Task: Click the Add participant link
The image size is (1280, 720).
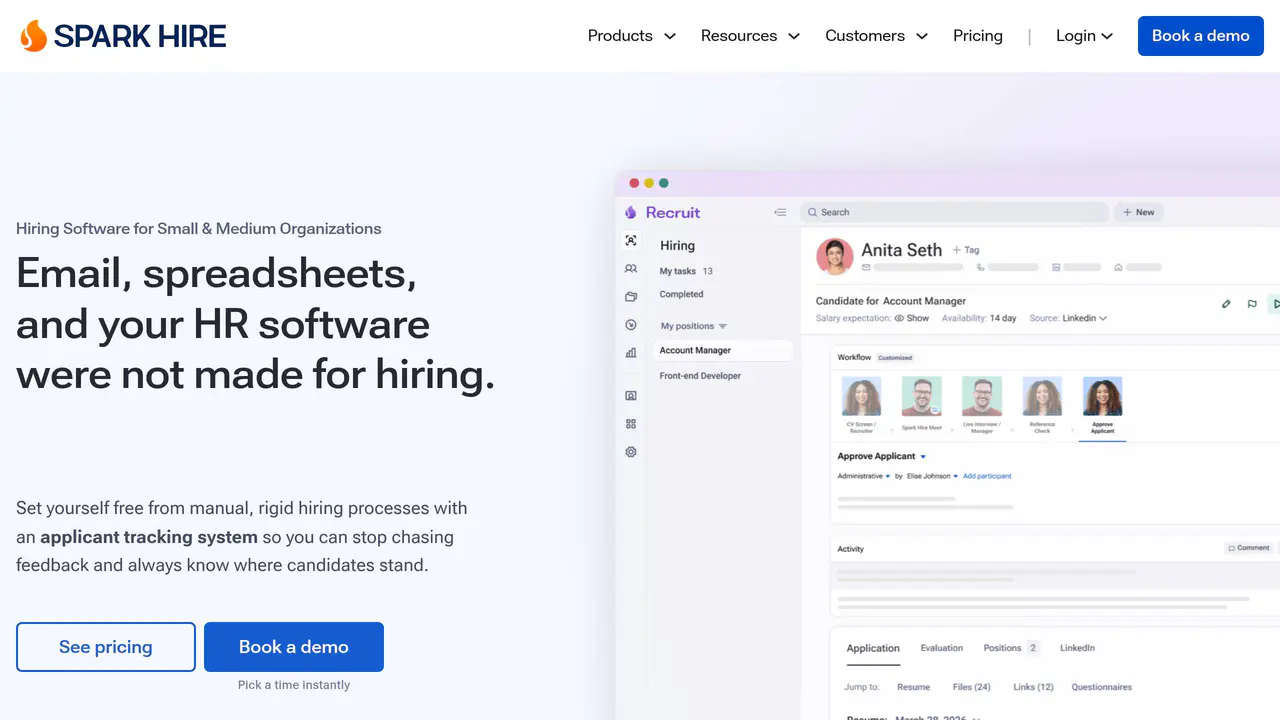Action: pos(987,476)
